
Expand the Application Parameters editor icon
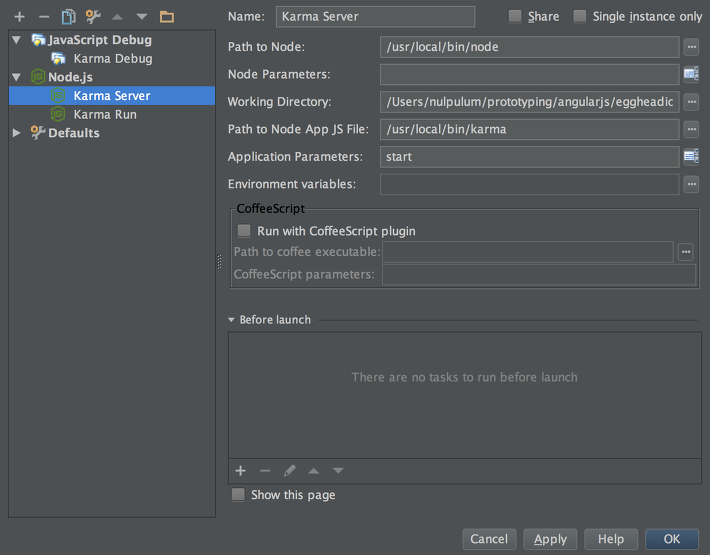[691, 157]
